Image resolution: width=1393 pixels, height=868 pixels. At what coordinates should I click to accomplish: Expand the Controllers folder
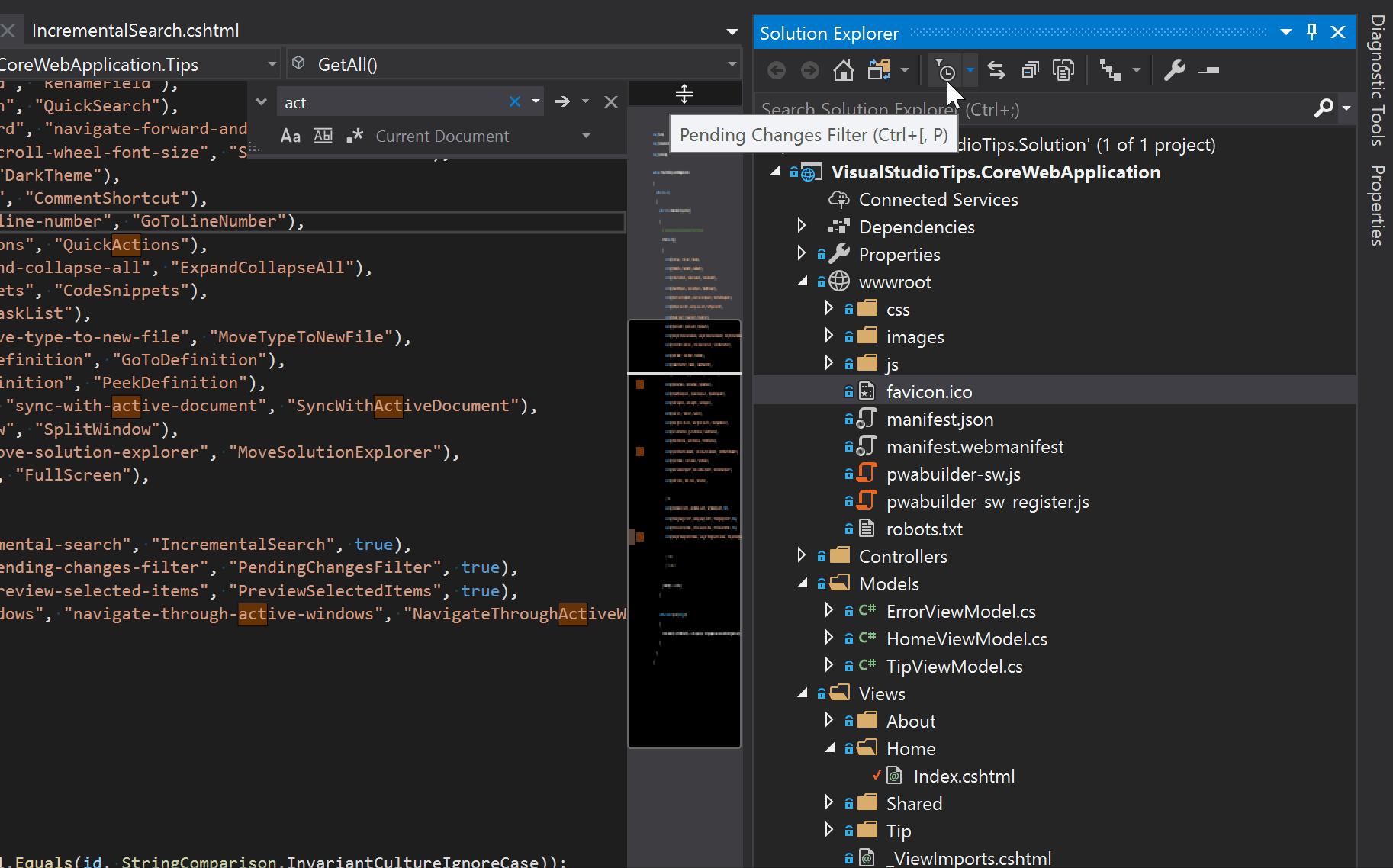(802, 555)
